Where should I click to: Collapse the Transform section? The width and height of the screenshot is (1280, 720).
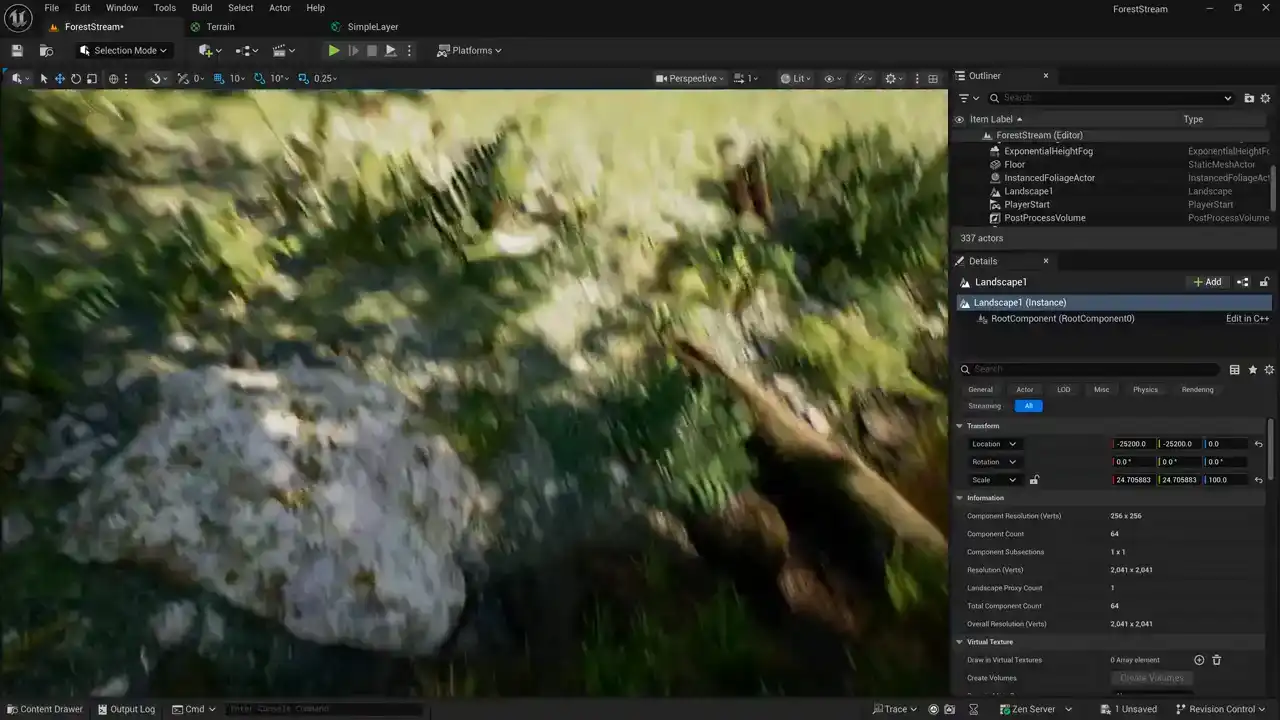pos(960,426)
